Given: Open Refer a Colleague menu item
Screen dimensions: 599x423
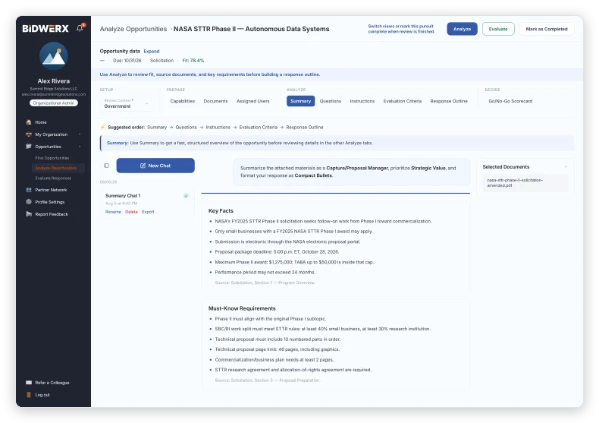Looking at the screenshot, I should pos(53,382).
